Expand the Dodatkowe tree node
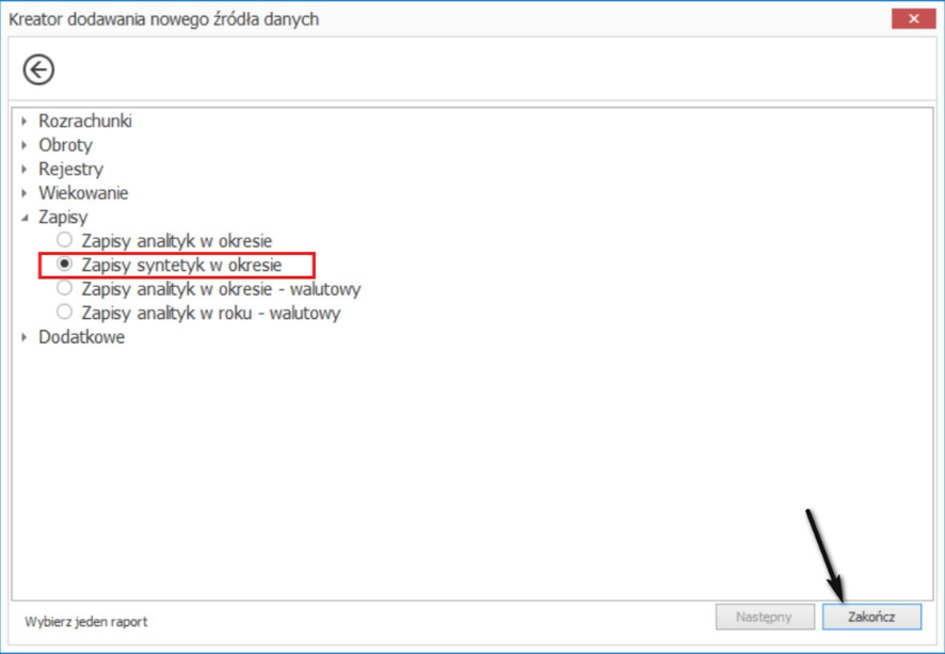The image size is (945, 654). (x=24, y=337)
